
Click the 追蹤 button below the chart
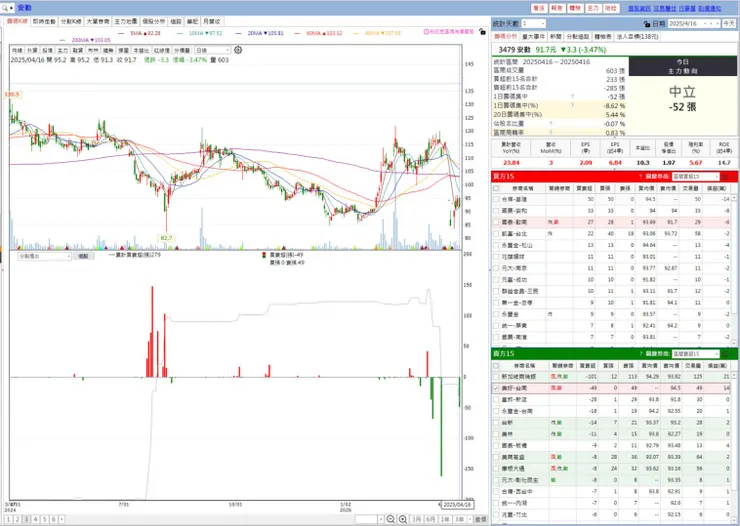(x=84, y=256)
